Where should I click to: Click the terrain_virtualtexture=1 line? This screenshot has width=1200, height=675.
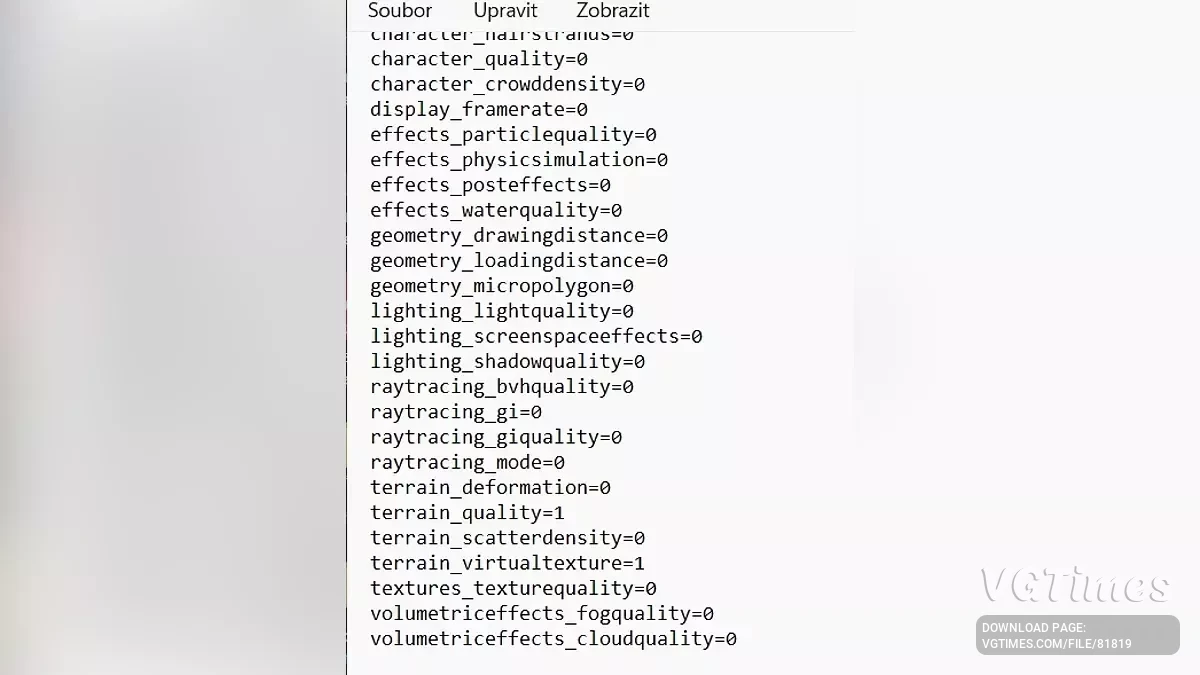pos(507,563)
